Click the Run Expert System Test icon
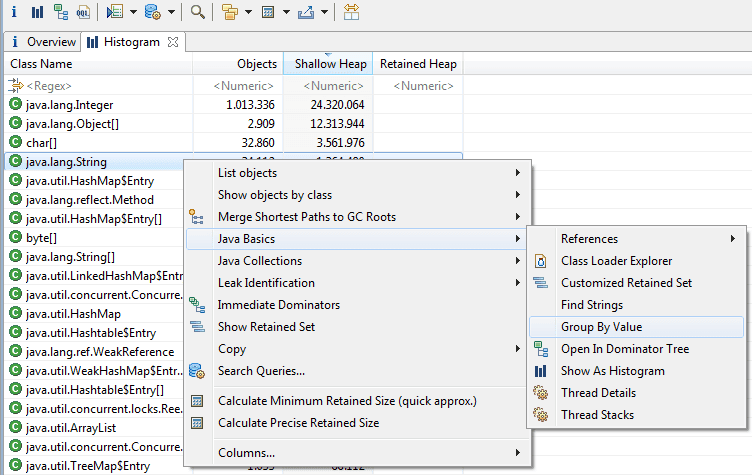This screenshot has height=475, width=752. (x=113, y=12)
